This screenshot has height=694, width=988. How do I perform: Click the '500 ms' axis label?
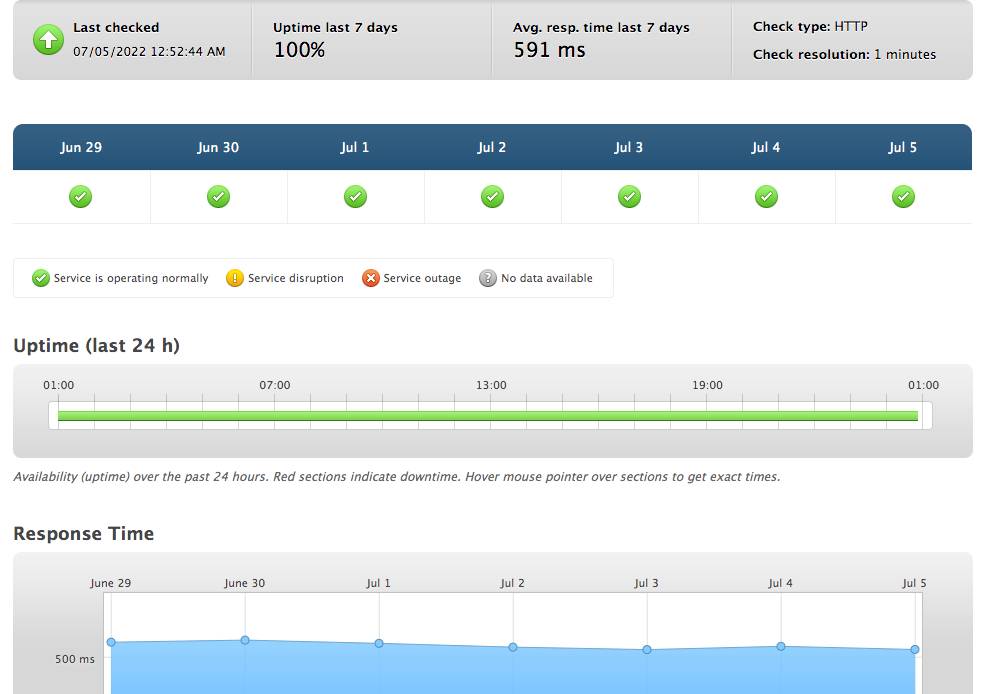pyautogui.click(x=74, y=659)
